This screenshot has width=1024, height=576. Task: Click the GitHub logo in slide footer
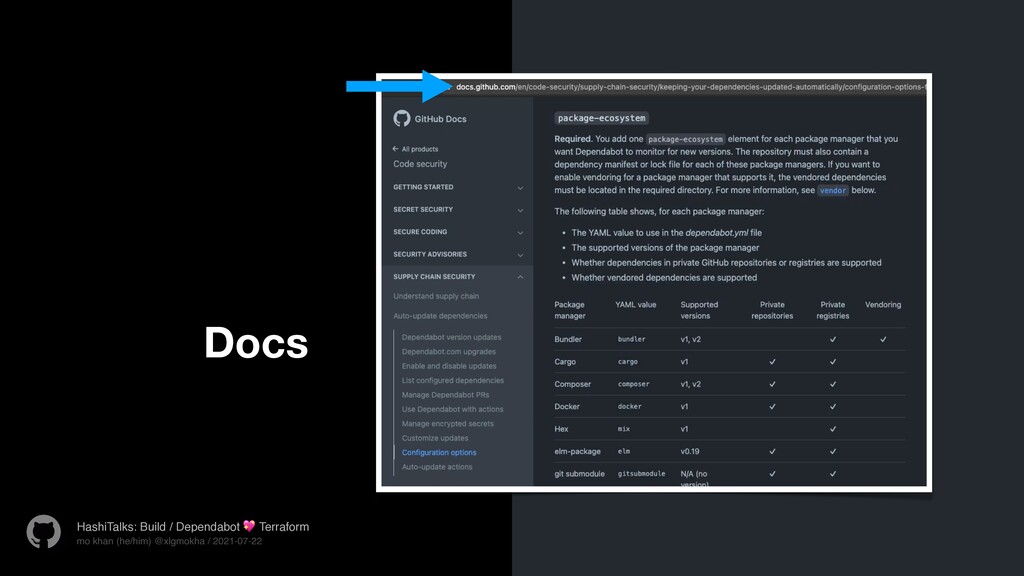coord(44,532)
